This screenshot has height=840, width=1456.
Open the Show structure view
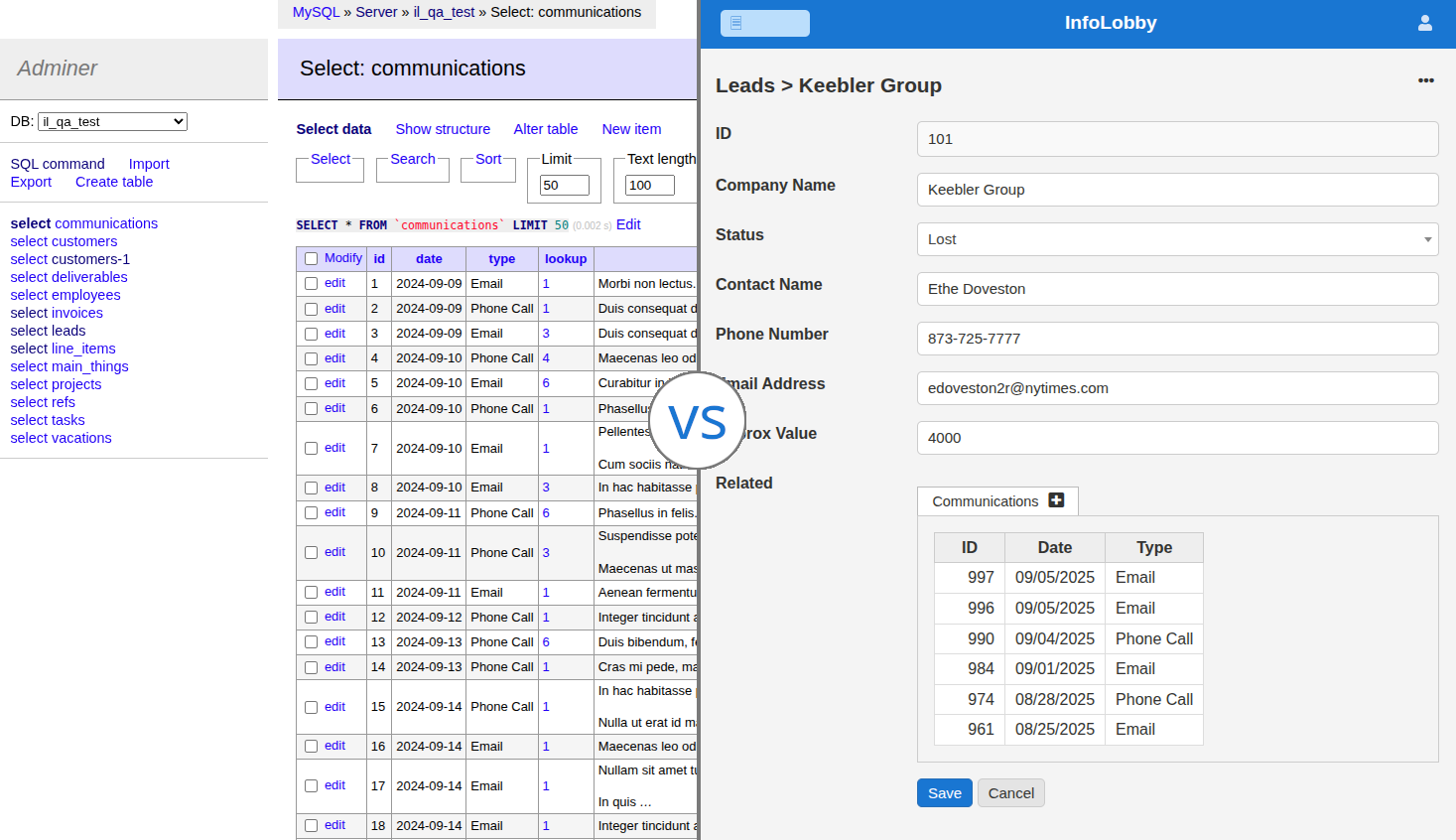pyautogui.click(x=443, y=129)
